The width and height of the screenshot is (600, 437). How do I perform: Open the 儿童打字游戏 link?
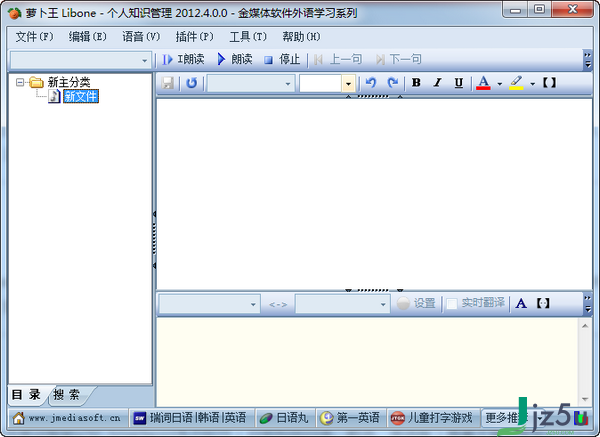[431, 418]
